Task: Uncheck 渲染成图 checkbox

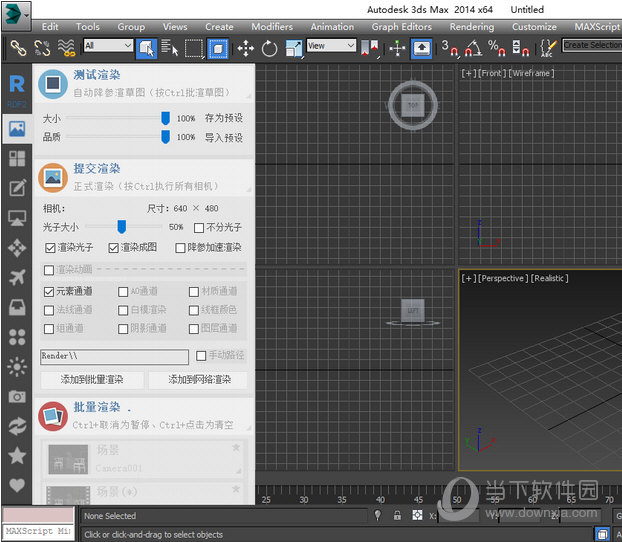Action: click(113, 248)
